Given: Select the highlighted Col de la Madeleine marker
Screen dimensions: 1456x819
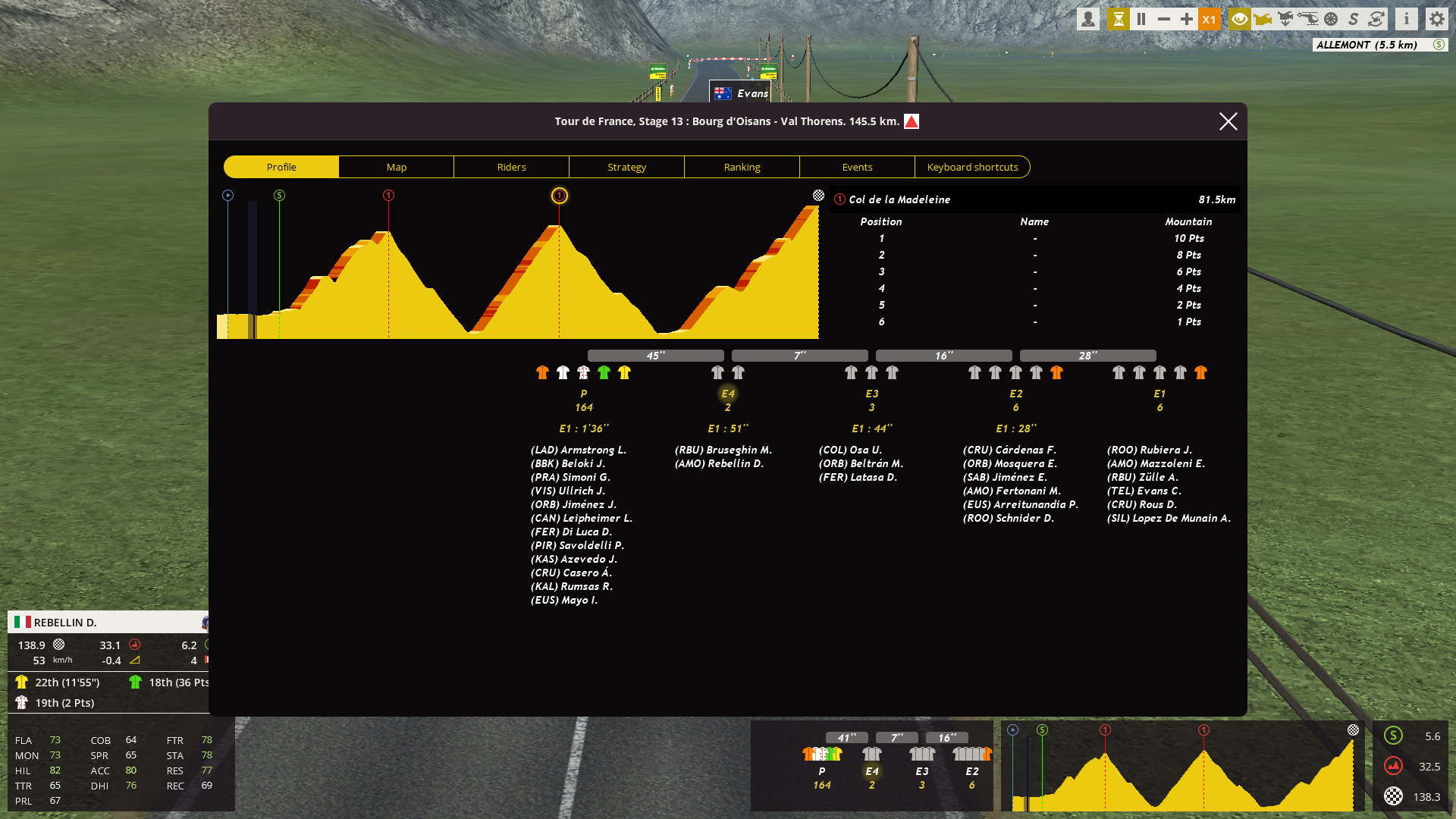Looking at the screenshot, I should [x=559, y=196].
